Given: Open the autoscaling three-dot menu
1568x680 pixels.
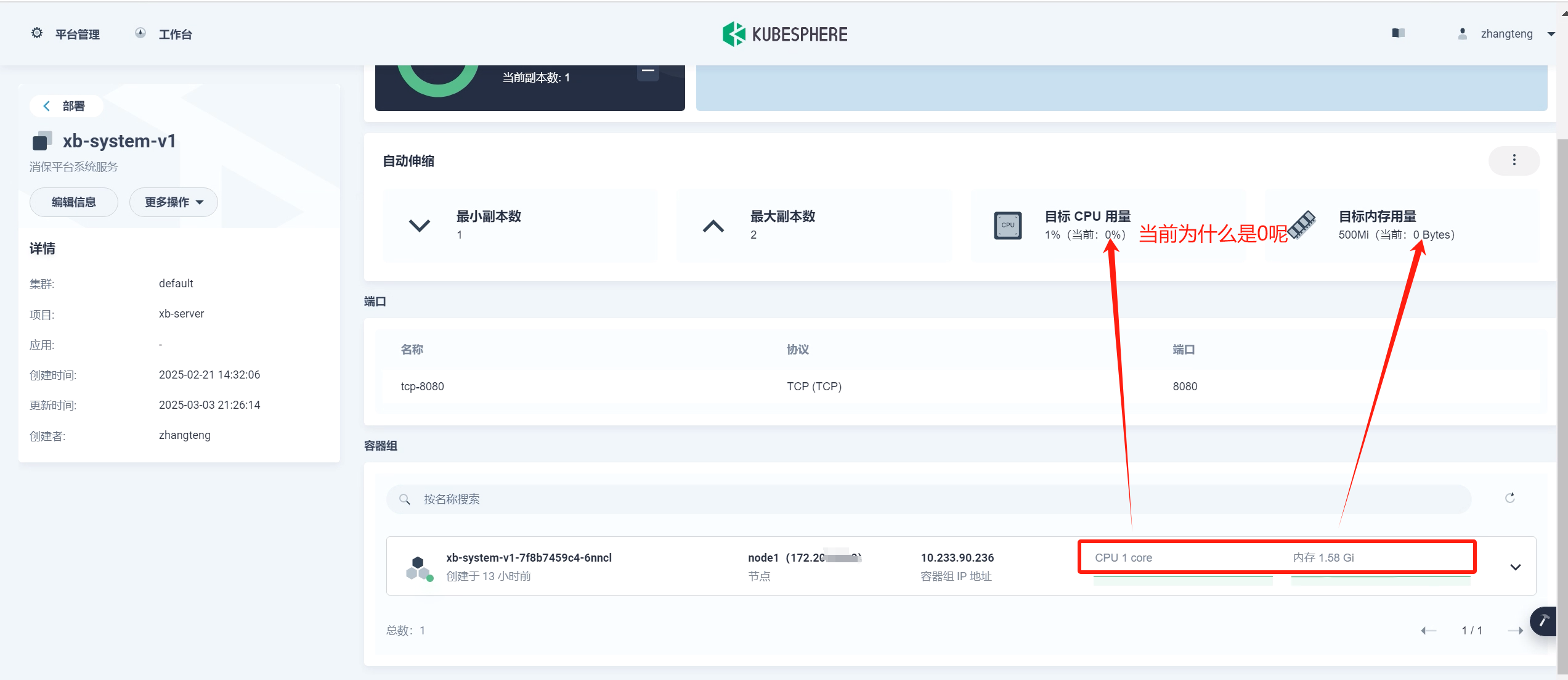Looking at the screenshot, I should point(1514,160).
